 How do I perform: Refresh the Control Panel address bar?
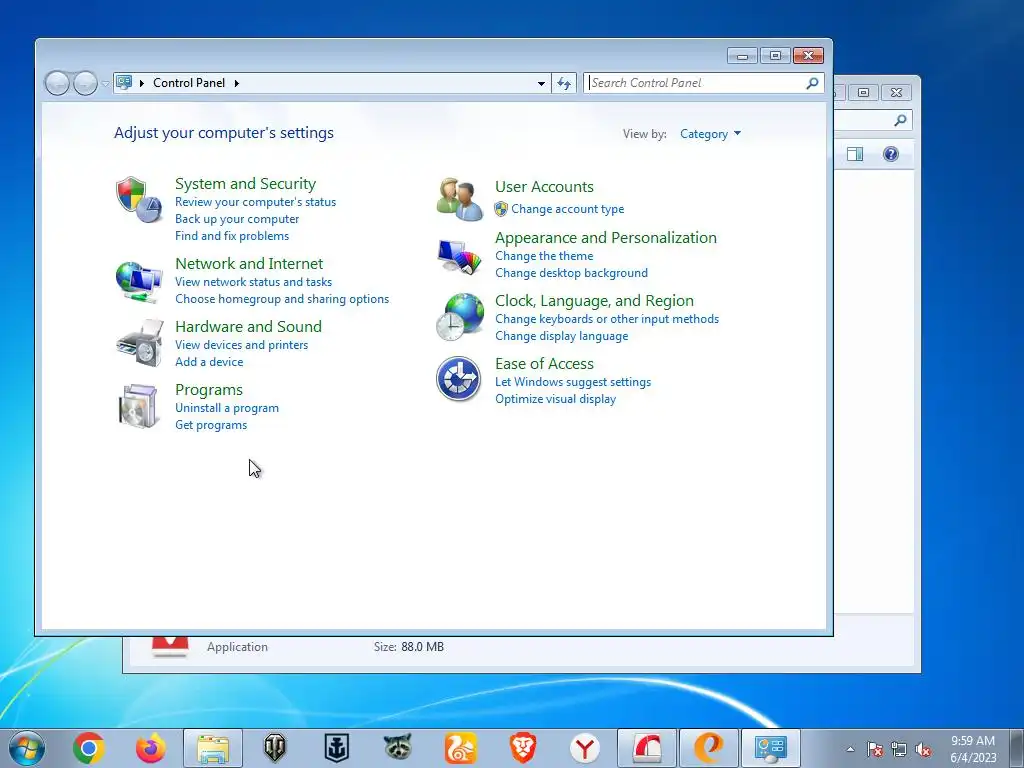pos(564,83)
